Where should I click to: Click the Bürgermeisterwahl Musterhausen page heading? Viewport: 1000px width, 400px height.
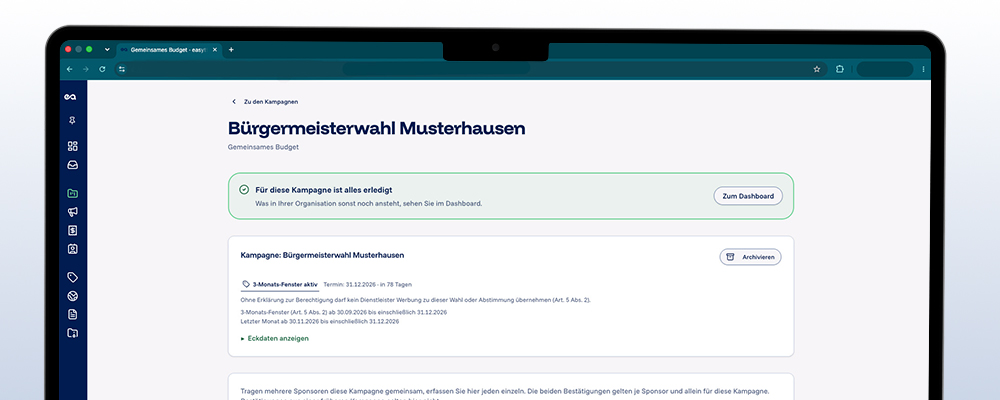pos(376,128)
